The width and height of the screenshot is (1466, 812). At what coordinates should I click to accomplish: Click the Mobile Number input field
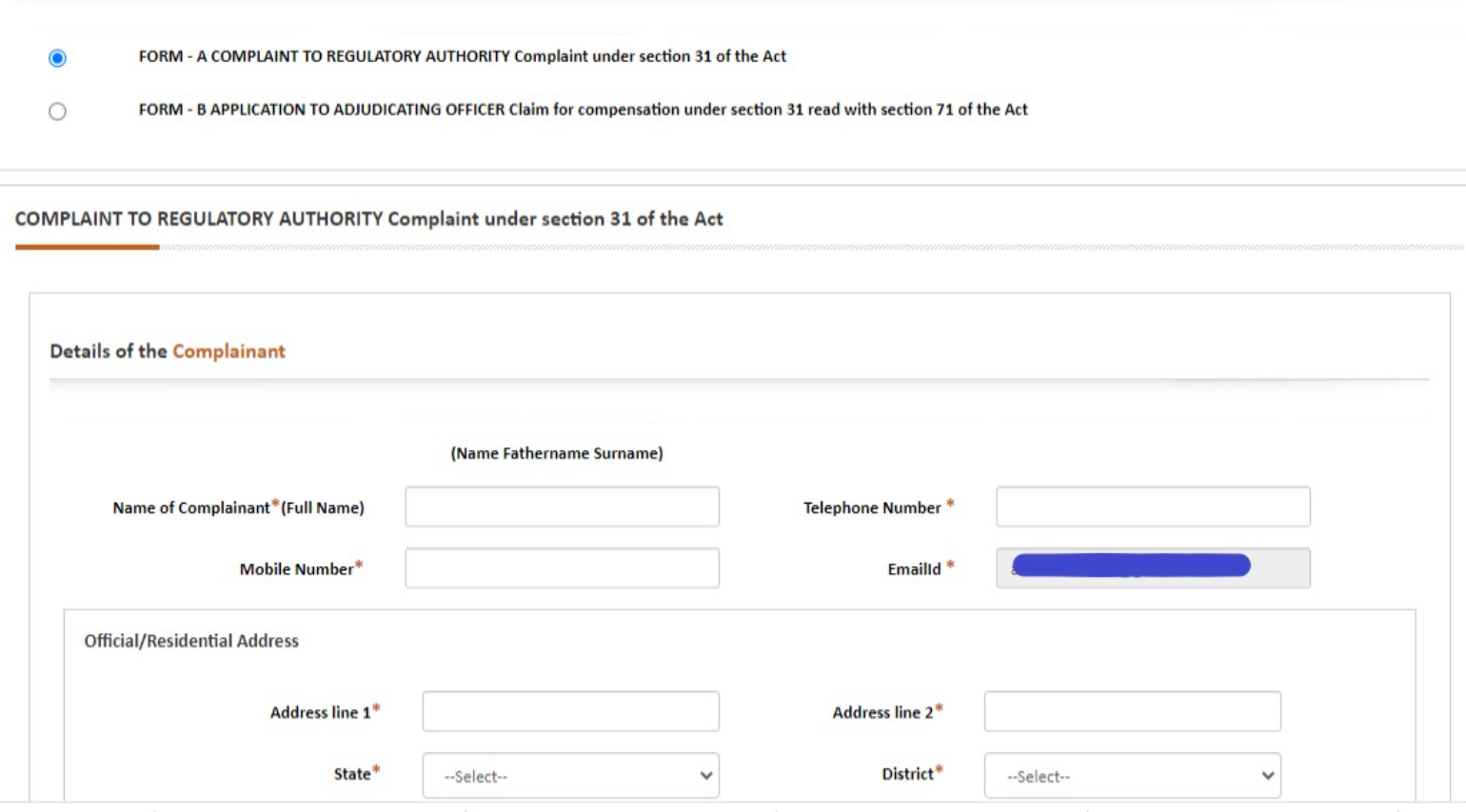click(x=562, y=567)
